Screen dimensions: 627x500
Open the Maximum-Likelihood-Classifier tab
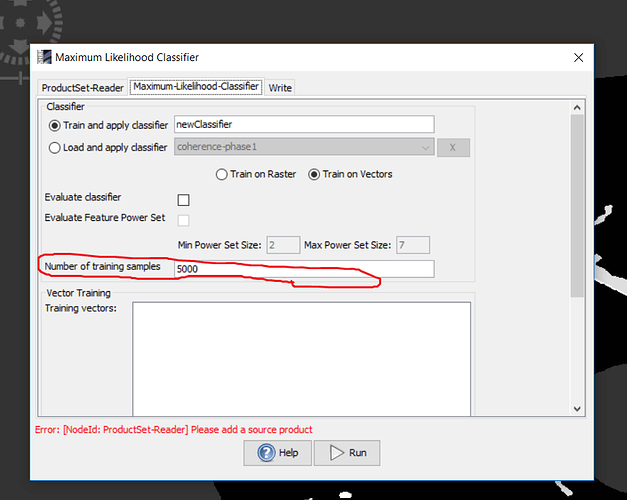click(196, 86)
